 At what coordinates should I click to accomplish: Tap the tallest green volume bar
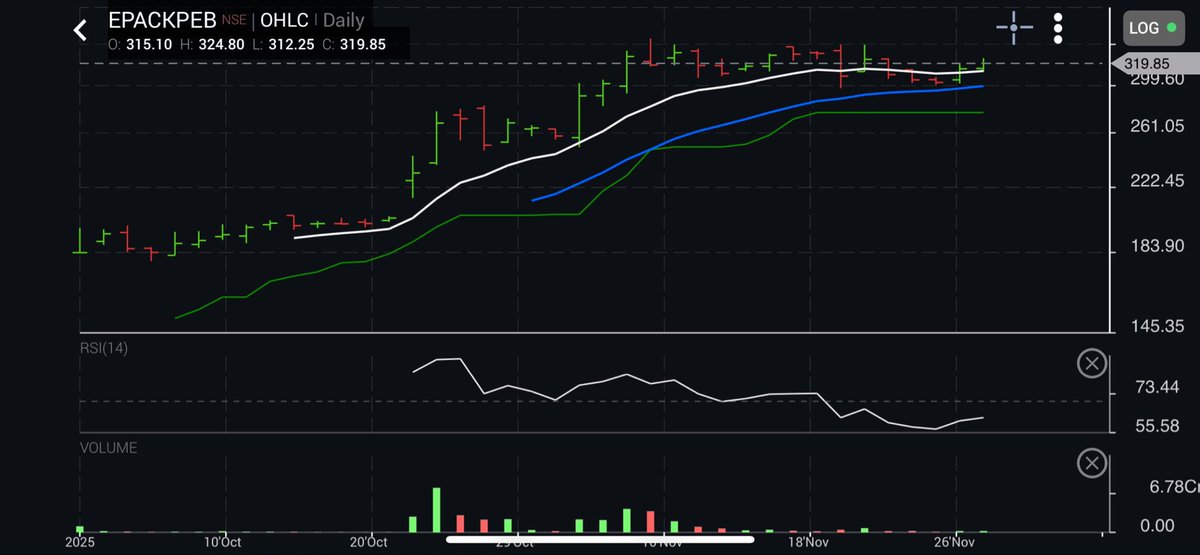436,510
